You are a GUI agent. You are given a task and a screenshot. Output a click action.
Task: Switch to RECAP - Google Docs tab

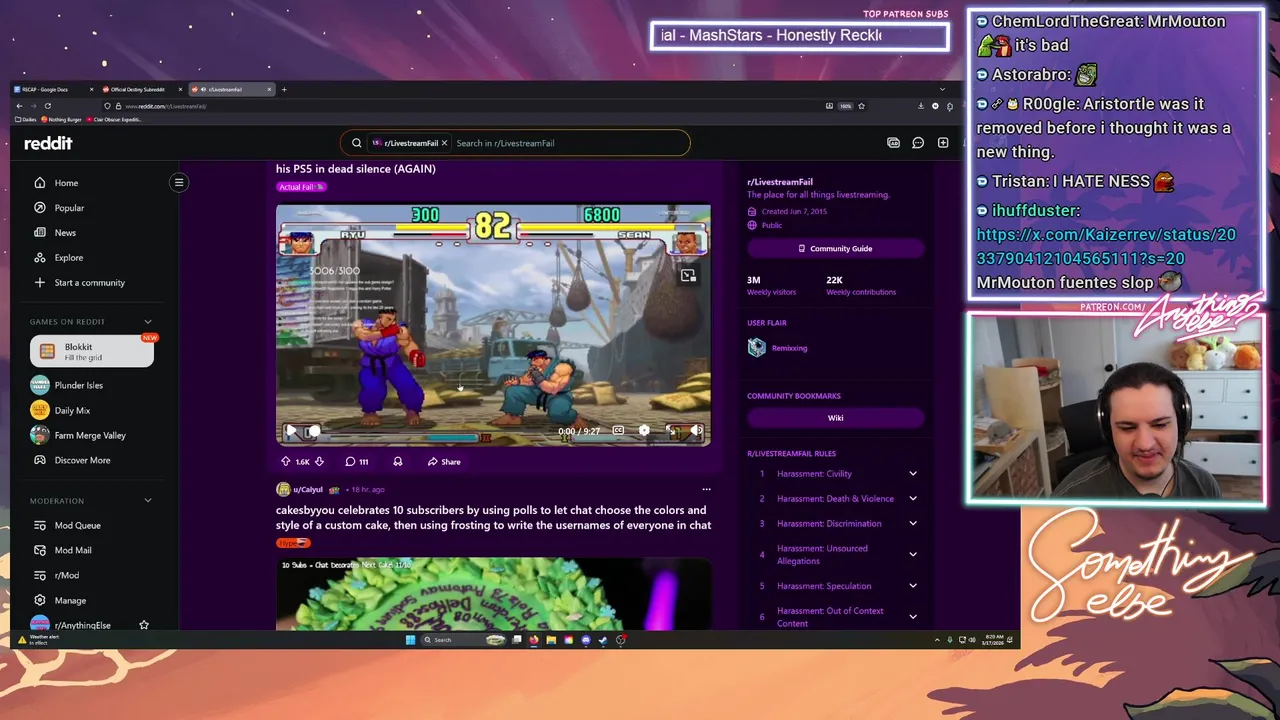point(54,89)
